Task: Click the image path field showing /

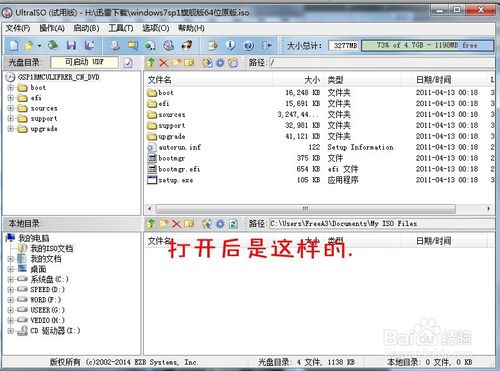Action: click(382, 62)
